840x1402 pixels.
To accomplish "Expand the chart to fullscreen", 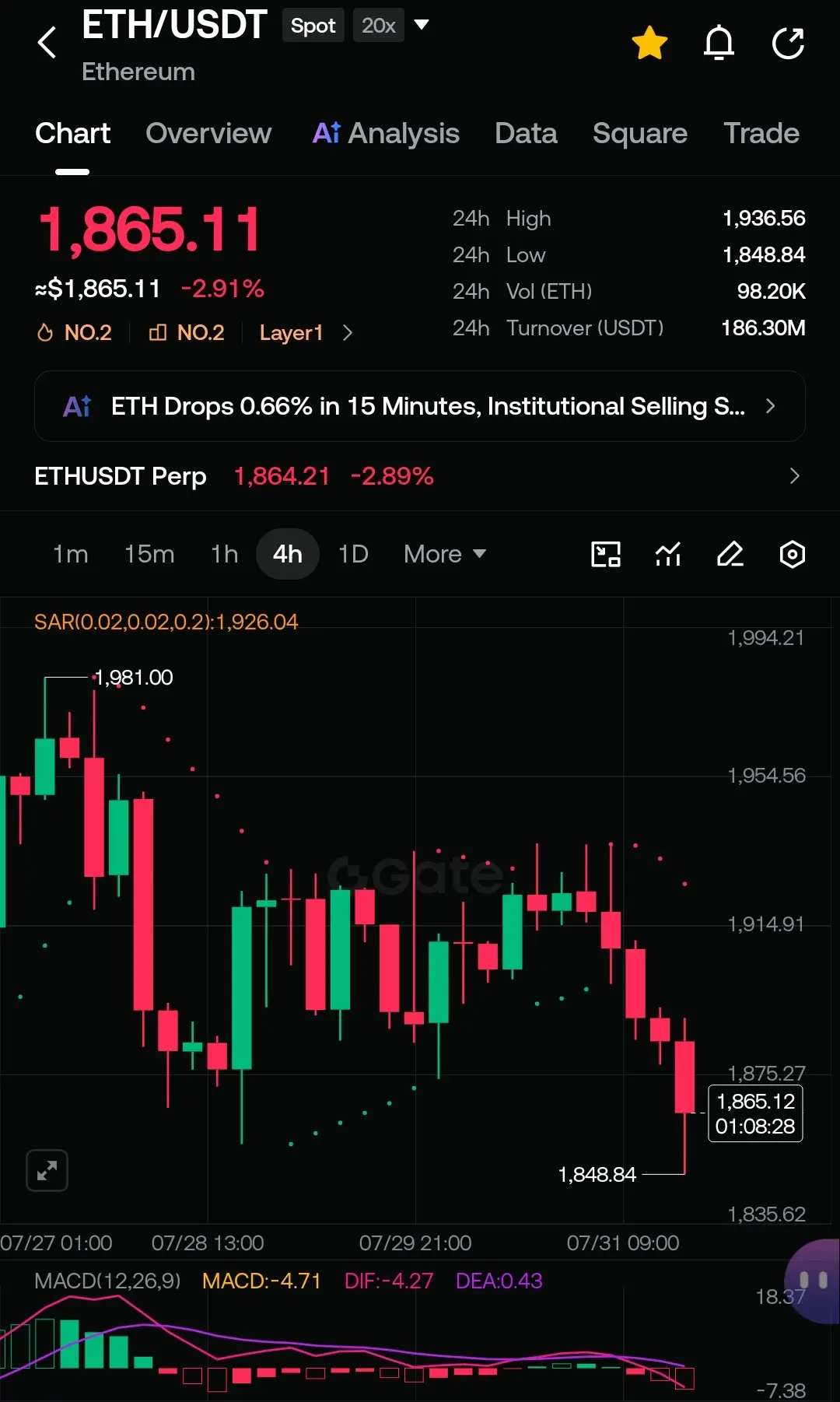I will 47,1170.
